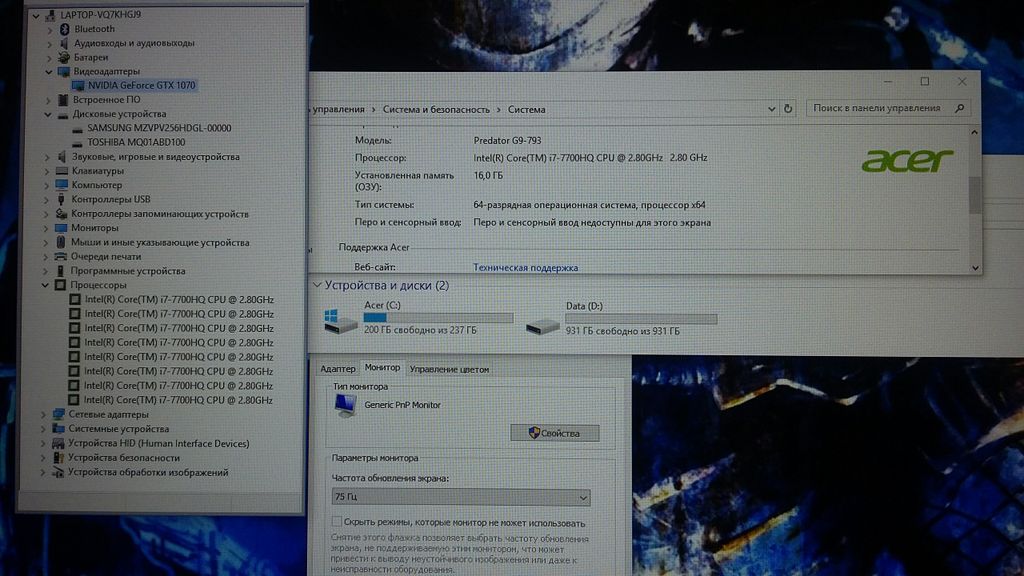Expand the Bluetooth tree node
Screen dimensions: 1024x576
[50, 29]
